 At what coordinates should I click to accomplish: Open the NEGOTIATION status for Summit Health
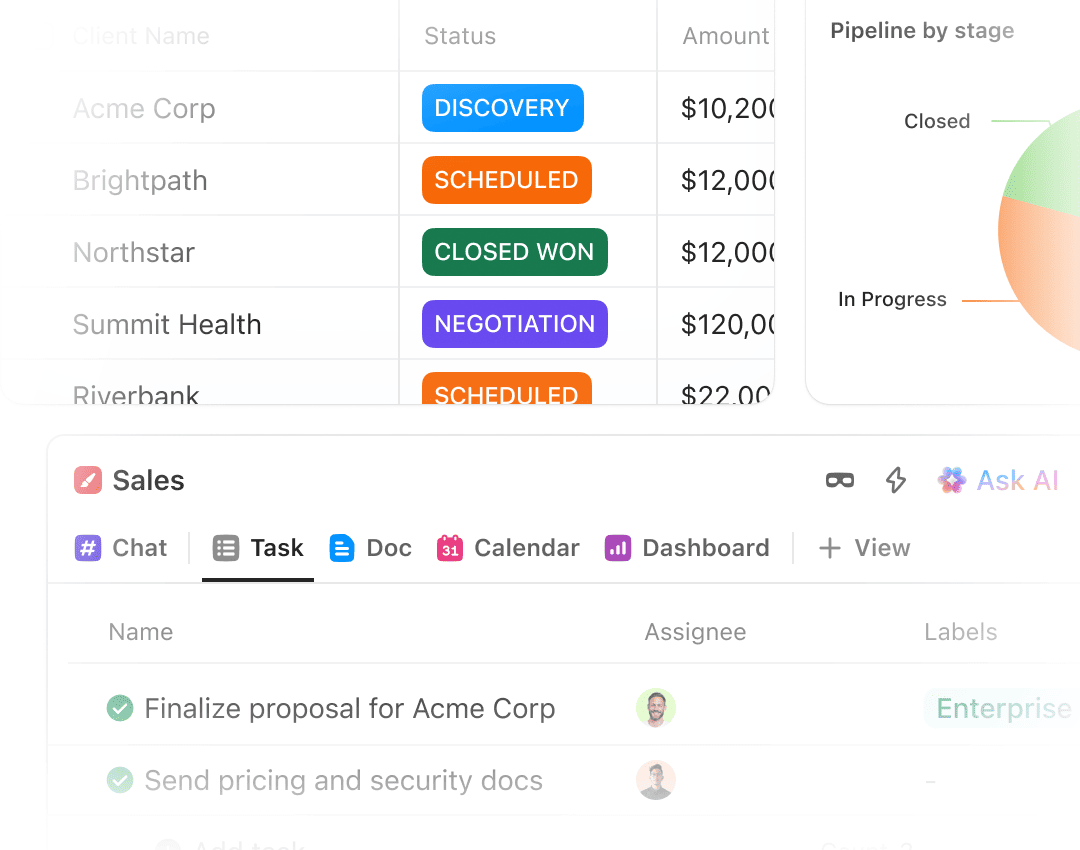tap(515, 324)
